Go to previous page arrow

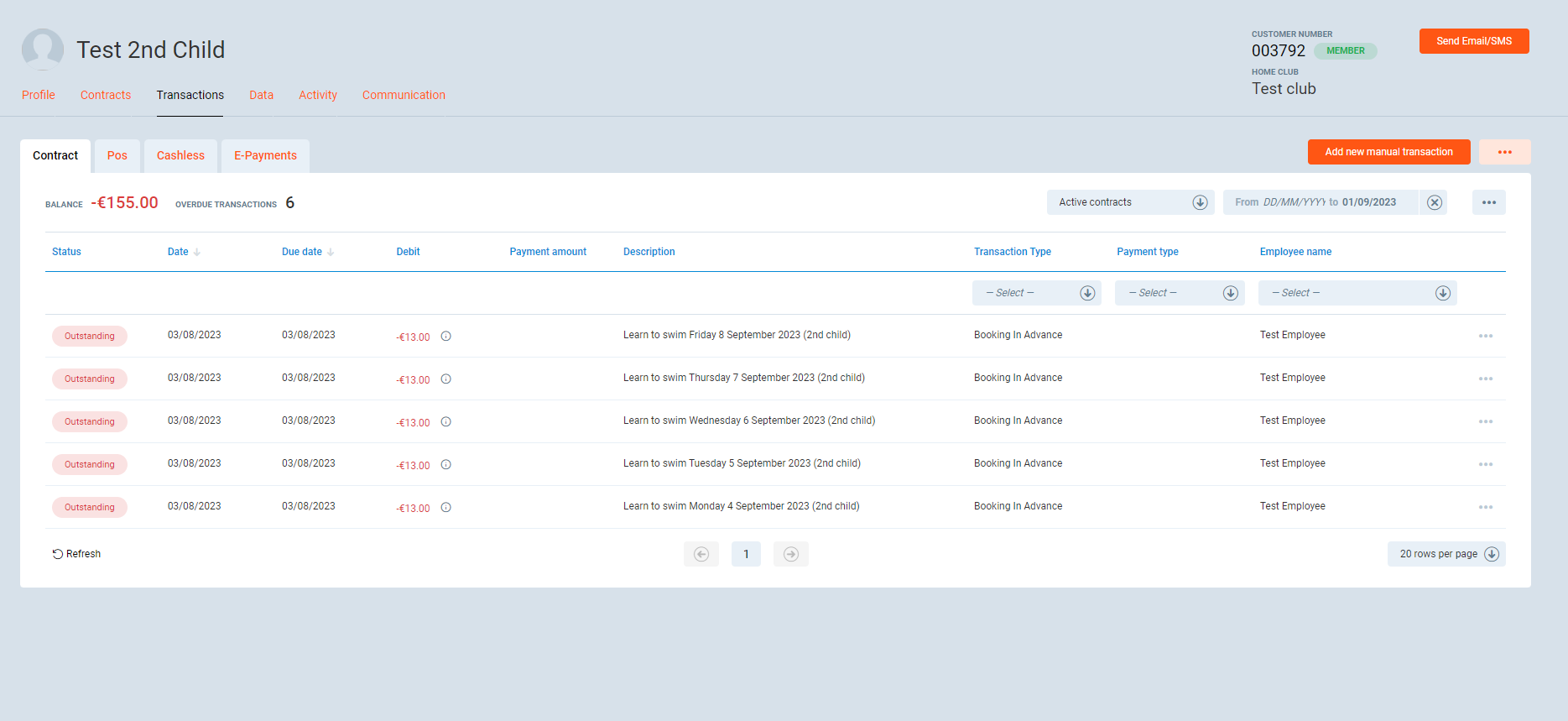[x=701, y=554]
